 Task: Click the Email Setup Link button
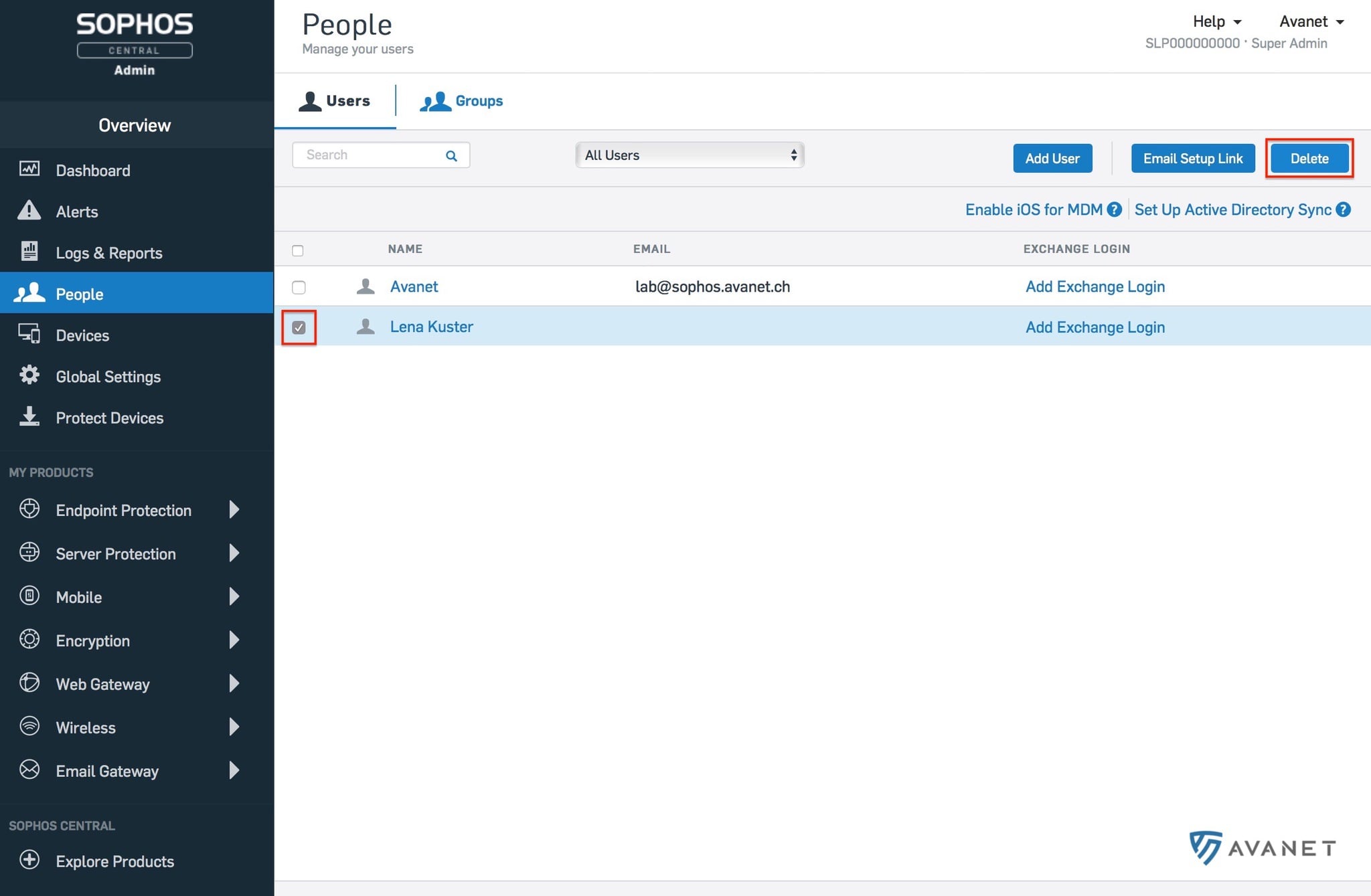(x=1193, y=159)
